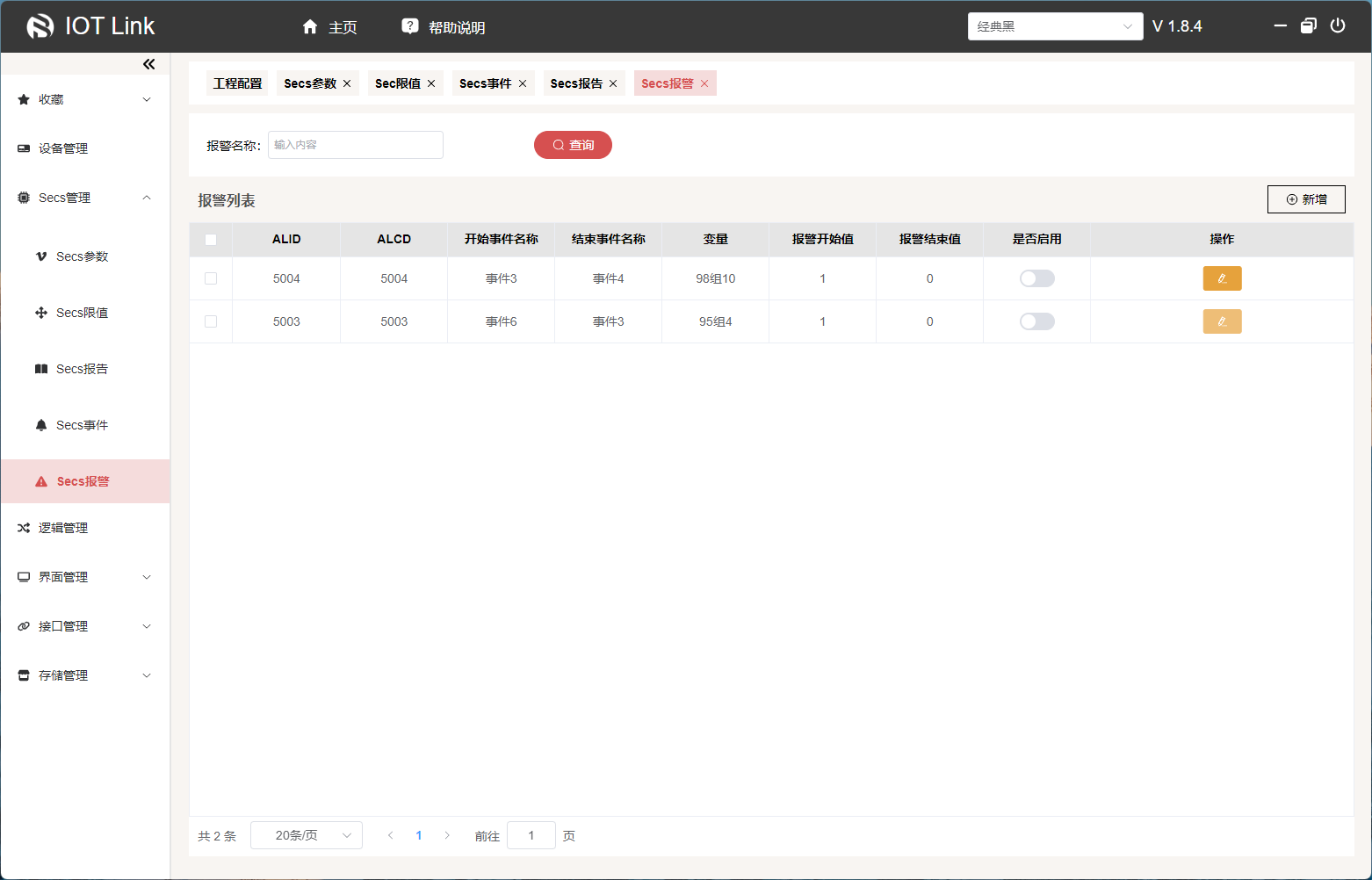The width and height of the screenshot is (1372, 880).
Task: Focus the 报警名称 input field
Action: click(356, 145)
